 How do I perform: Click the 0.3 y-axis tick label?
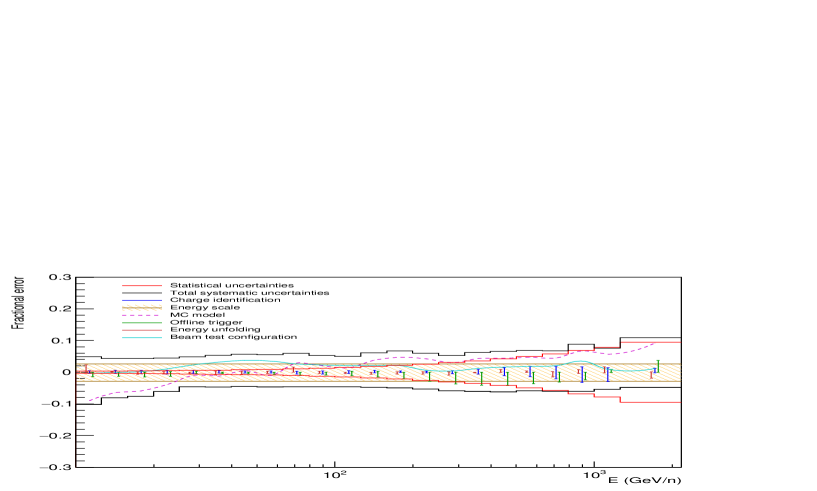coord(60,277)
